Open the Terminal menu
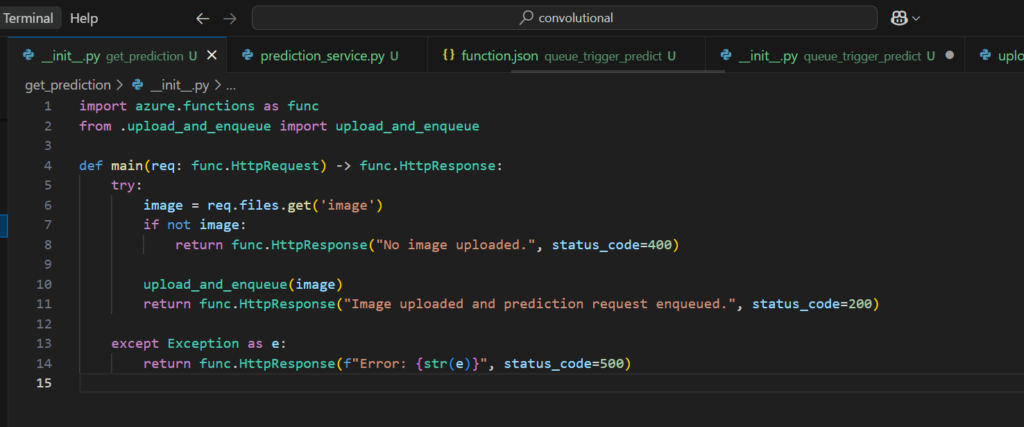This screenshot has width=1024, height=427. point(29,18)
